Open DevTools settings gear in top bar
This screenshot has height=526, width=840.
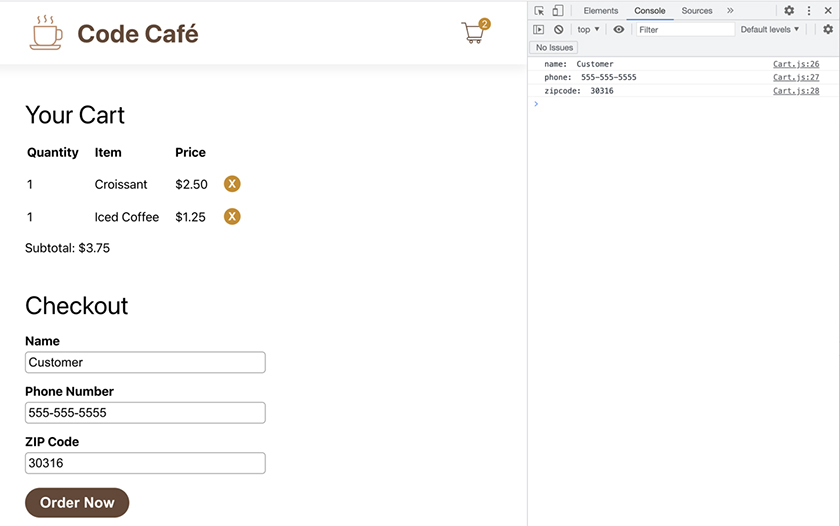[789, 11]
